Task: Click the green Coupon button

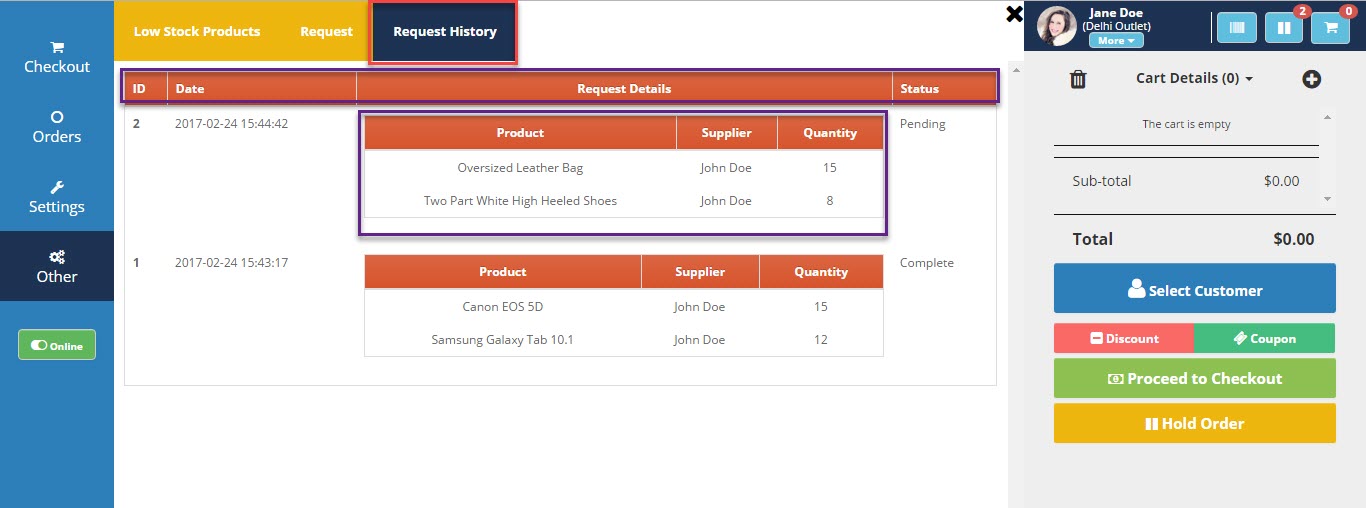Action: point(1264,339)
